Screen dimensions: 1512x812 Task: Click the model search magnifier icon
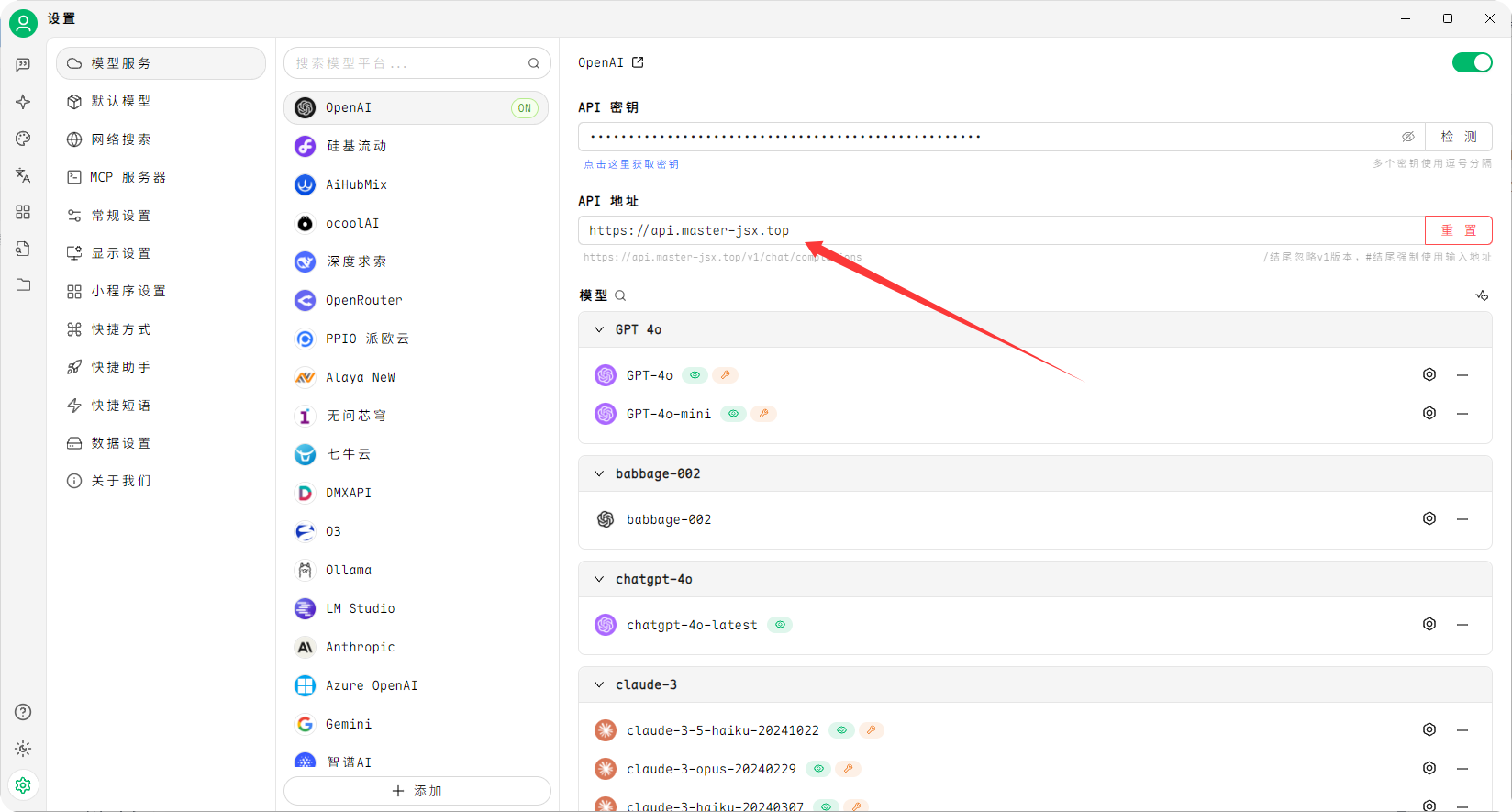pos(620,295)
